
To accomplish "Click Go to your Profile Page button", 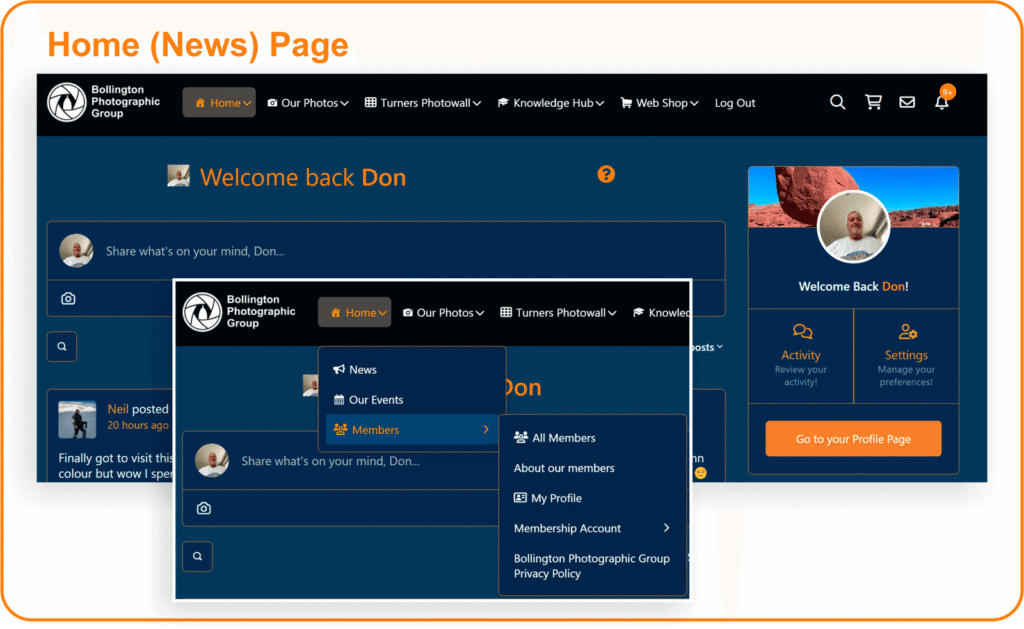I will point(853,439).
